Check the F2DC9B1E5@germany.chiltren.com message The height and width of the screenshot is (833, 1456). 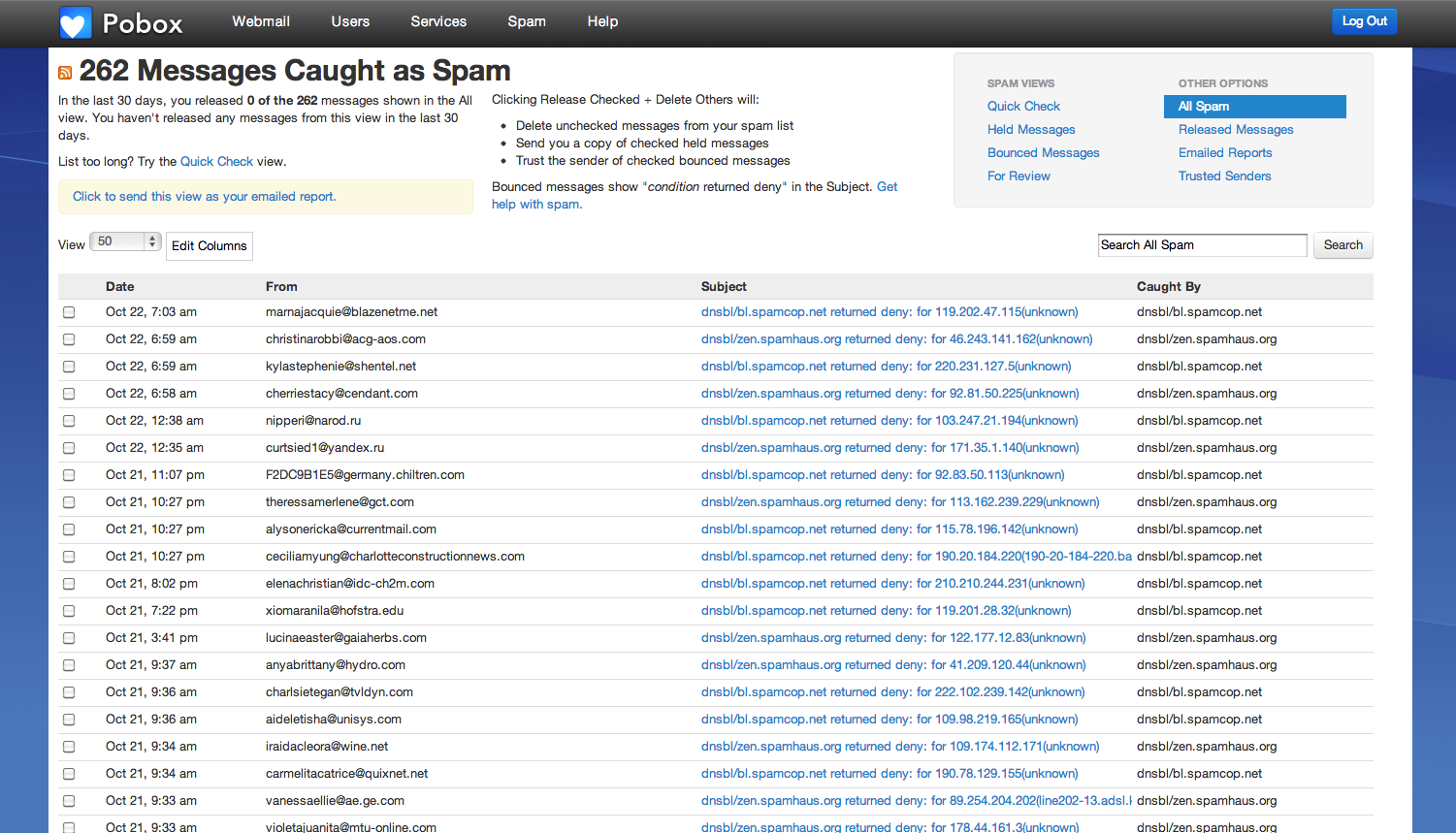click(69, 475)
